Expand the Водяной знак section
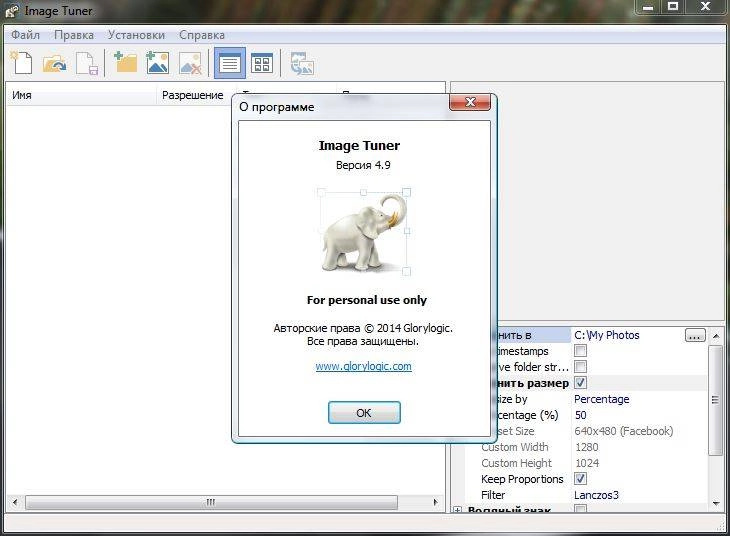The height and width of the screenshot is (536, 730). pyautogui.click(x=458, y=510)
